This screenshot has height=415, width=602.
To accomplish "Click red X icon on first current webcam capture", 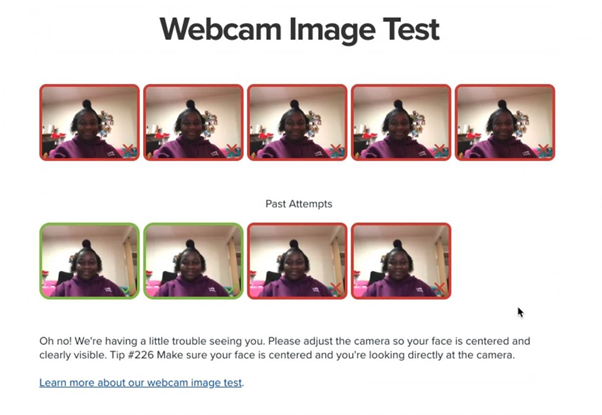I will coord(128,149).
